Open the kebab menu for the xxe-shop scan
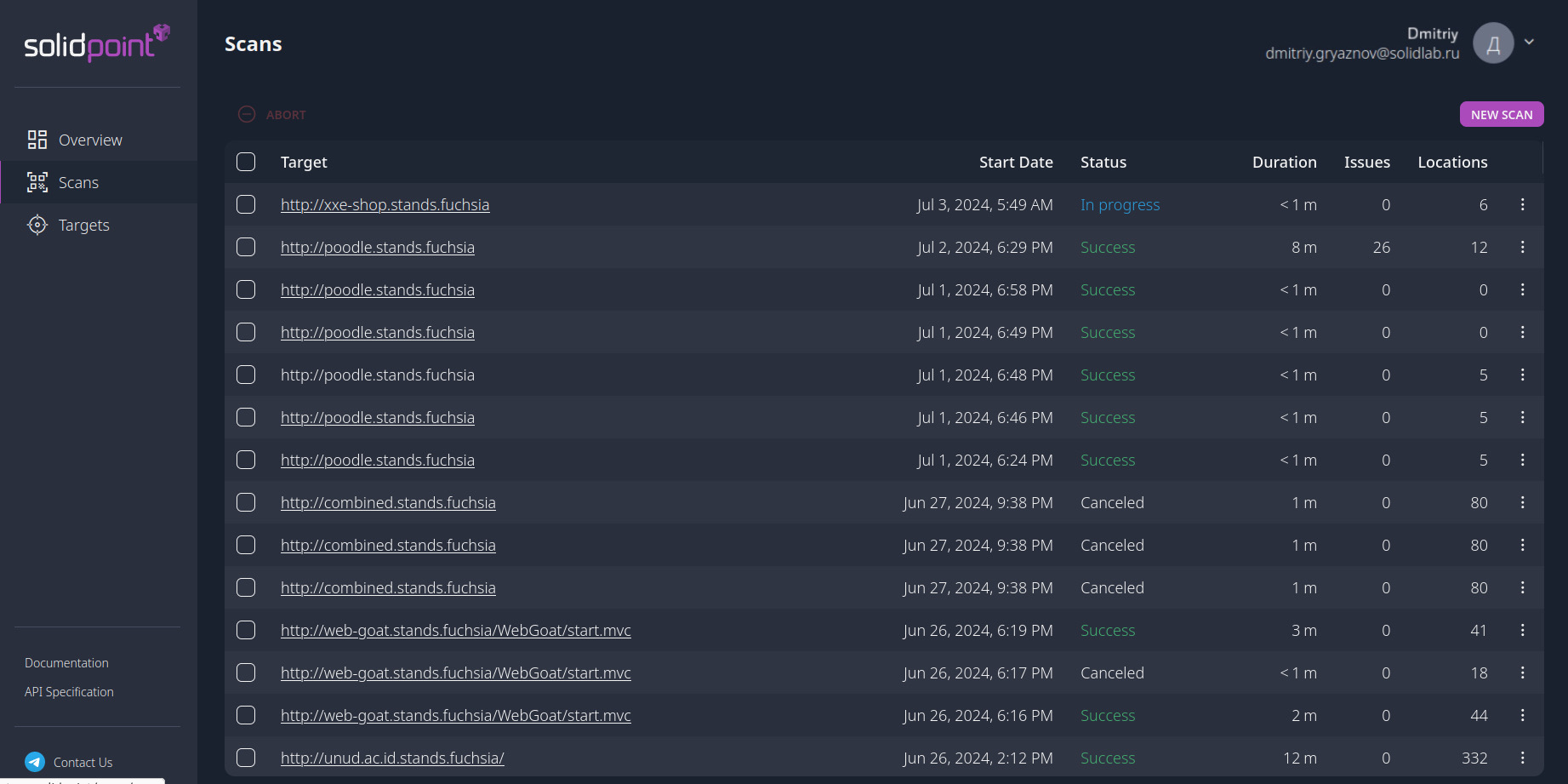 [x=1522, y=204]
